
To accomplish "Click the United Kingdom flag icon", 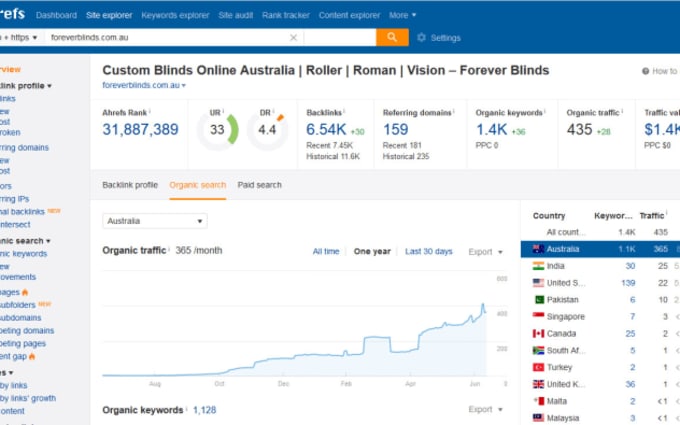I will pyautogui.click(x=538, y=384).
